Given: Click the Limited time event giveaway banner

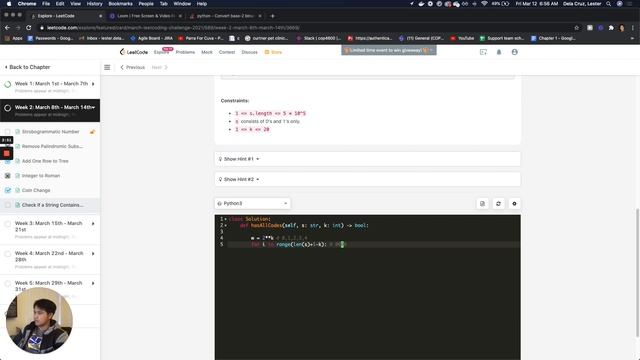Looking at the screenshot, I should (x=389, y=50).
